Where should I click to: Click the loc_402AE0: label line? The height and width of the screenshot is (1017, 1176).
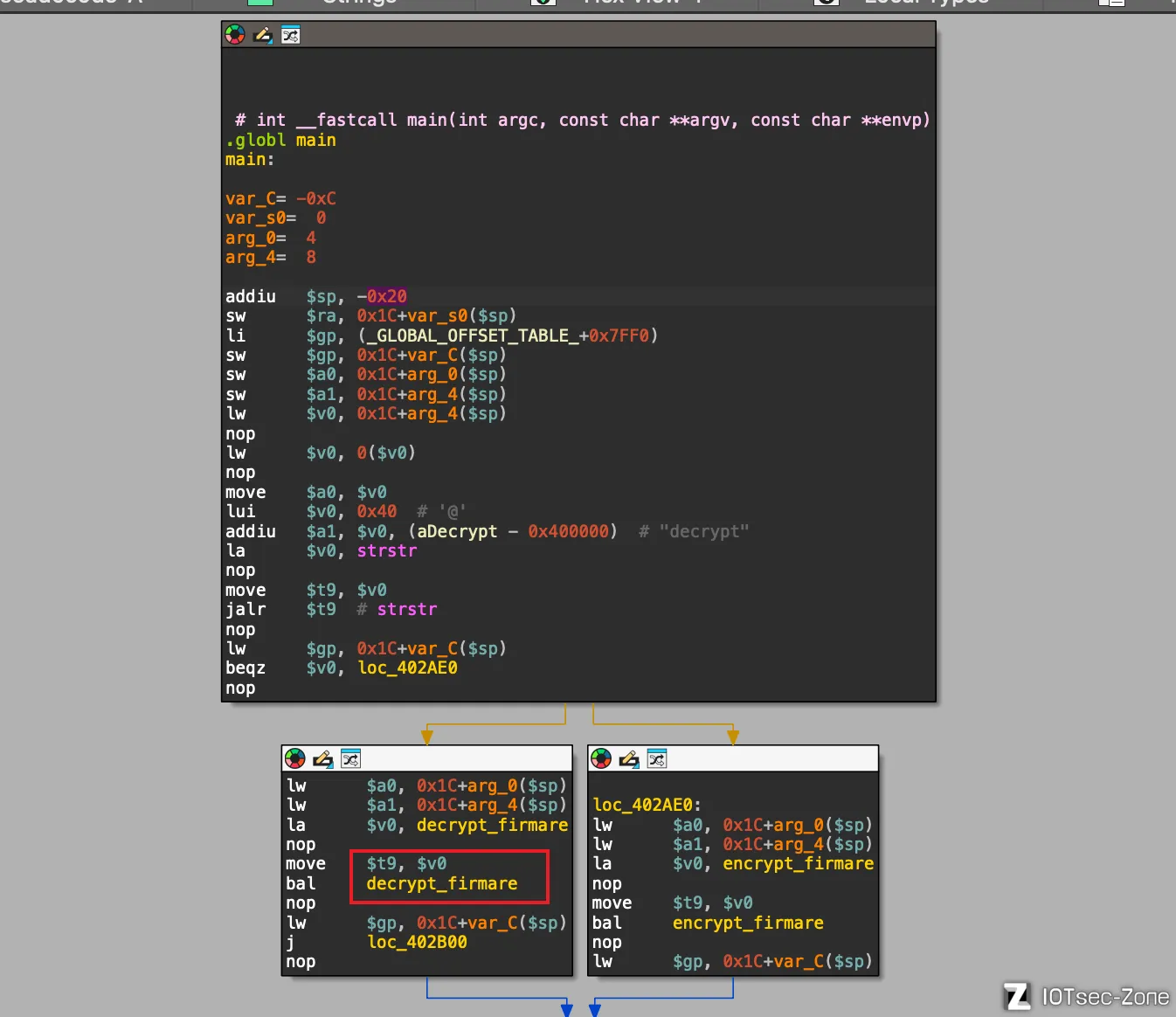point(647,805)
